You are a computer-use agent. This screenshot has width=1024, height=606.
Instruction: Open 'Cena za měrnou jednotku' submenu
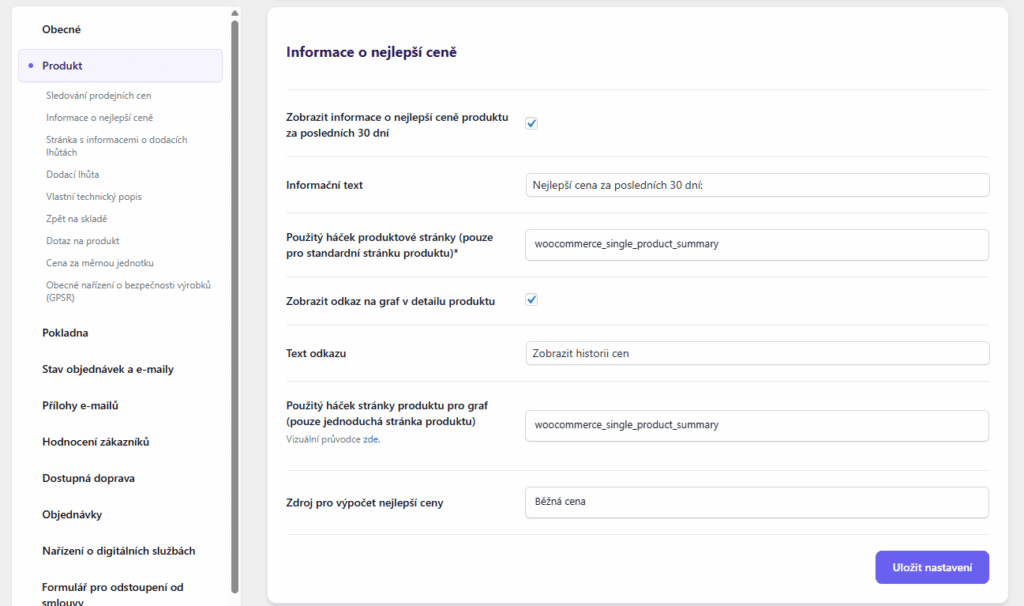point(99,262)
